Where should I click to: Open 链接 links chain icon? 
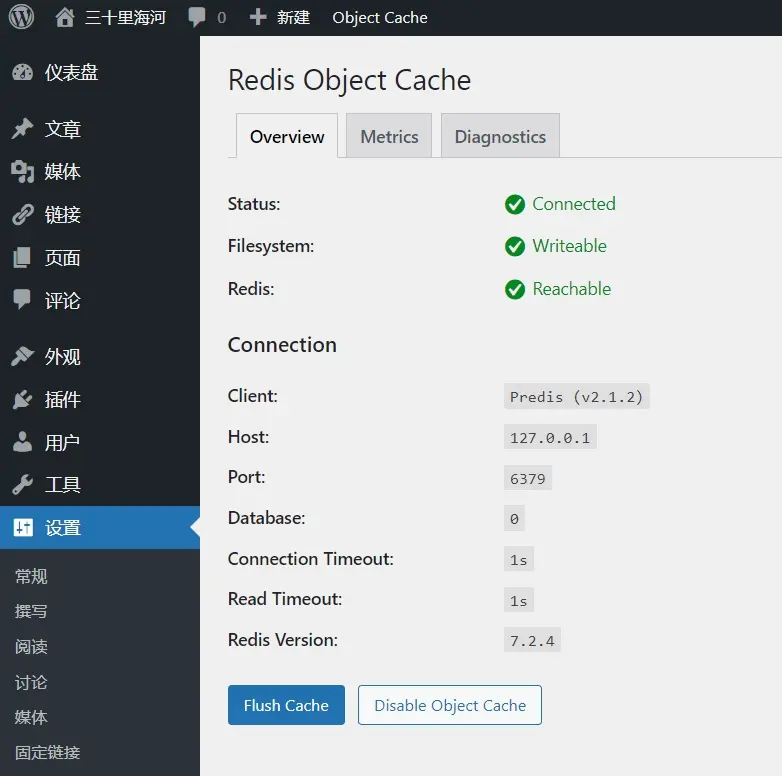click(22, 215)
